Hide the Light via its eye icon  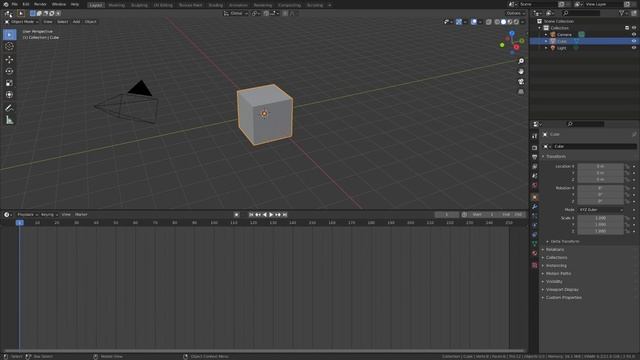634,48
